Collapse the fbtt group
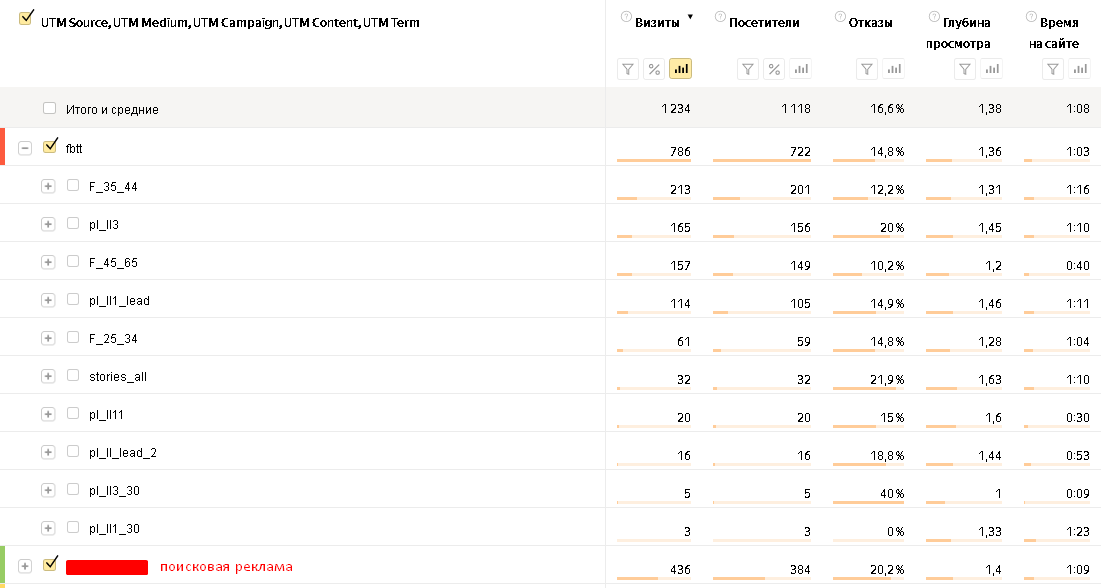 (26, 148)
